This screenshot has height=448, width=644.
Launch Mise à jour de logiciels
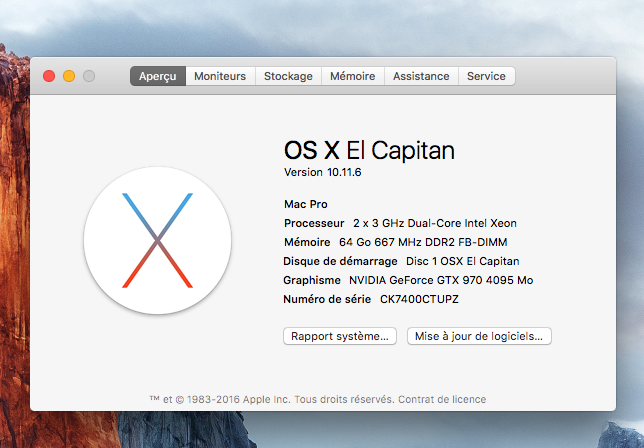point(479,336)
